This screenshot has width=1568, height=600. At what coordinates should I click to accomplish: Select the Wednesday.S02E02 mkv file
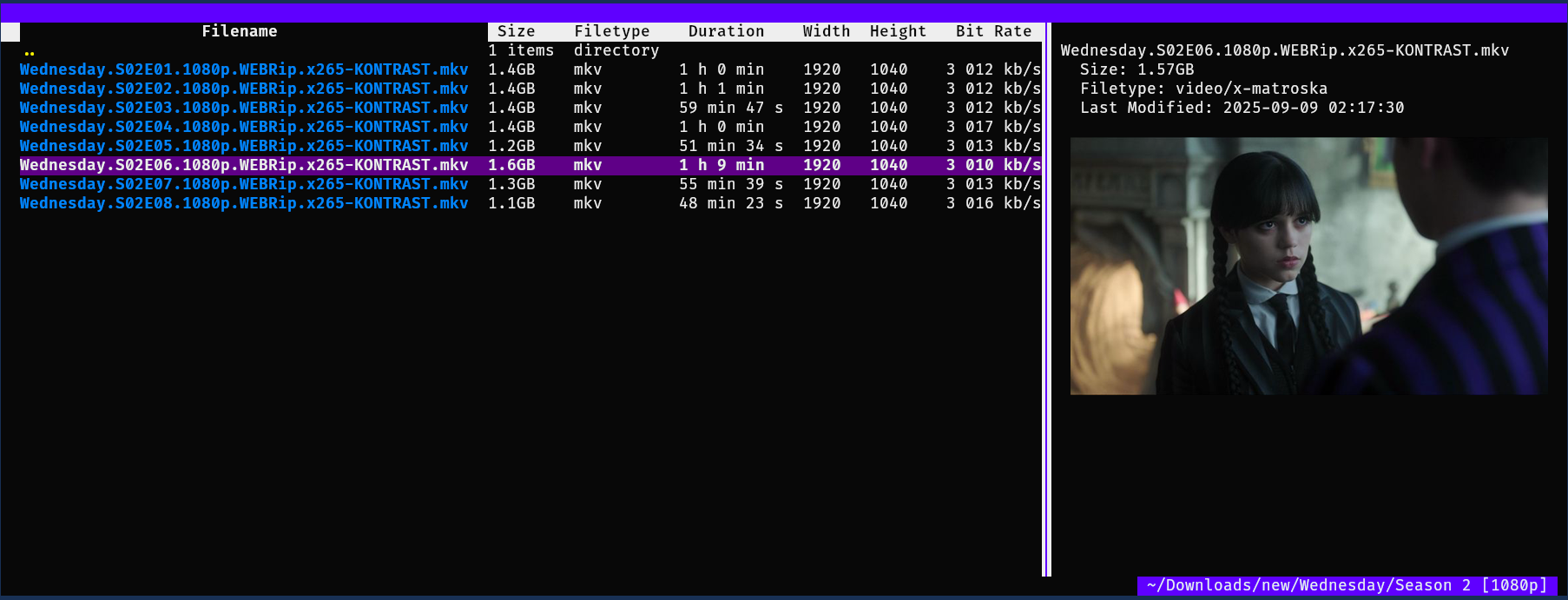[x=244, y=89]
